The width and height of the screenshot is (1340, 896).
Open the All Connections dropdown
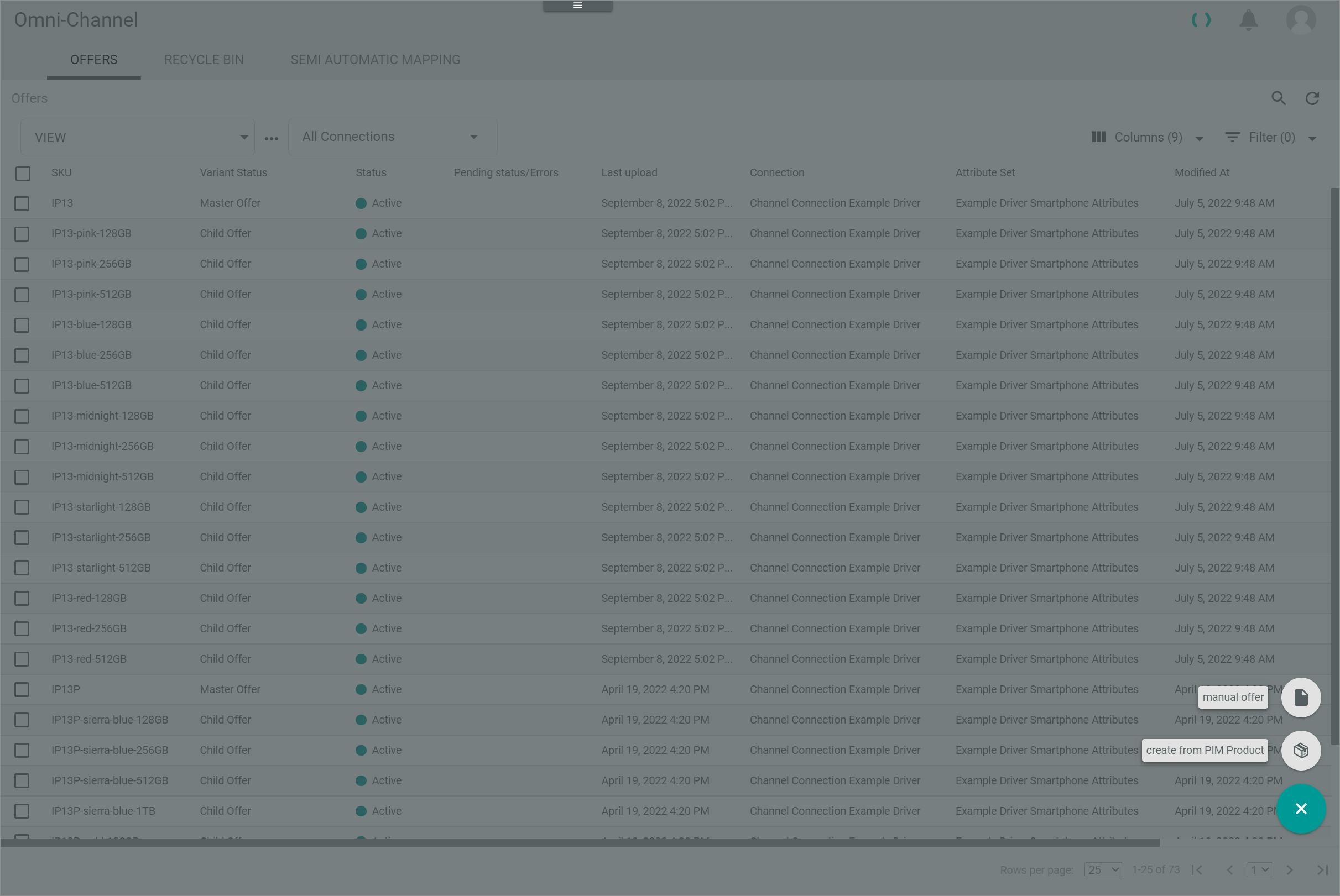click(393, 137)
